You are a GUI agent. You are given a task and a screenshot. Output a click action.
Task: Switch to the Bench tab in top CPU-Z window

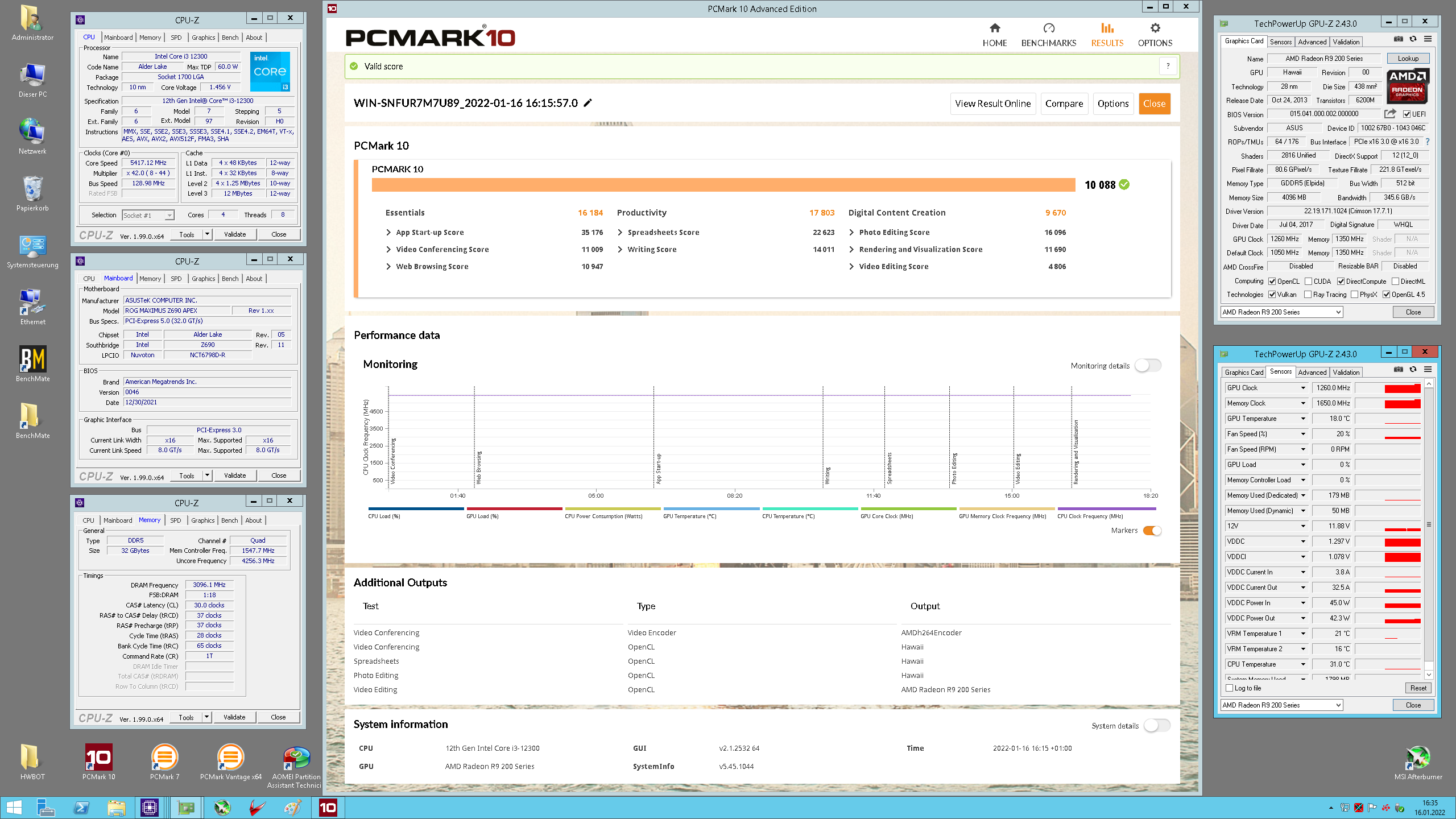click(230, 38)
